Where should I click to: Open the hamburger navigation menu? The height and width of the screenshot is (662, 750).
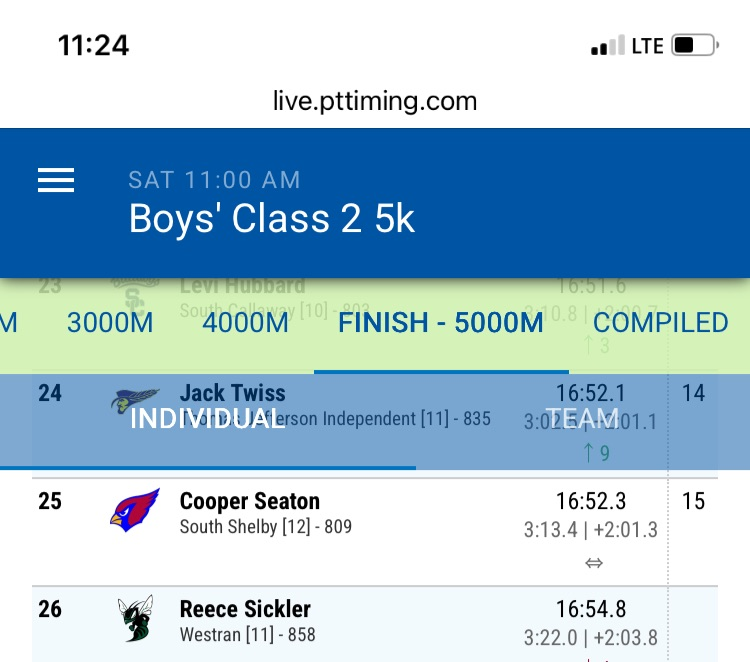coord(56,179)
